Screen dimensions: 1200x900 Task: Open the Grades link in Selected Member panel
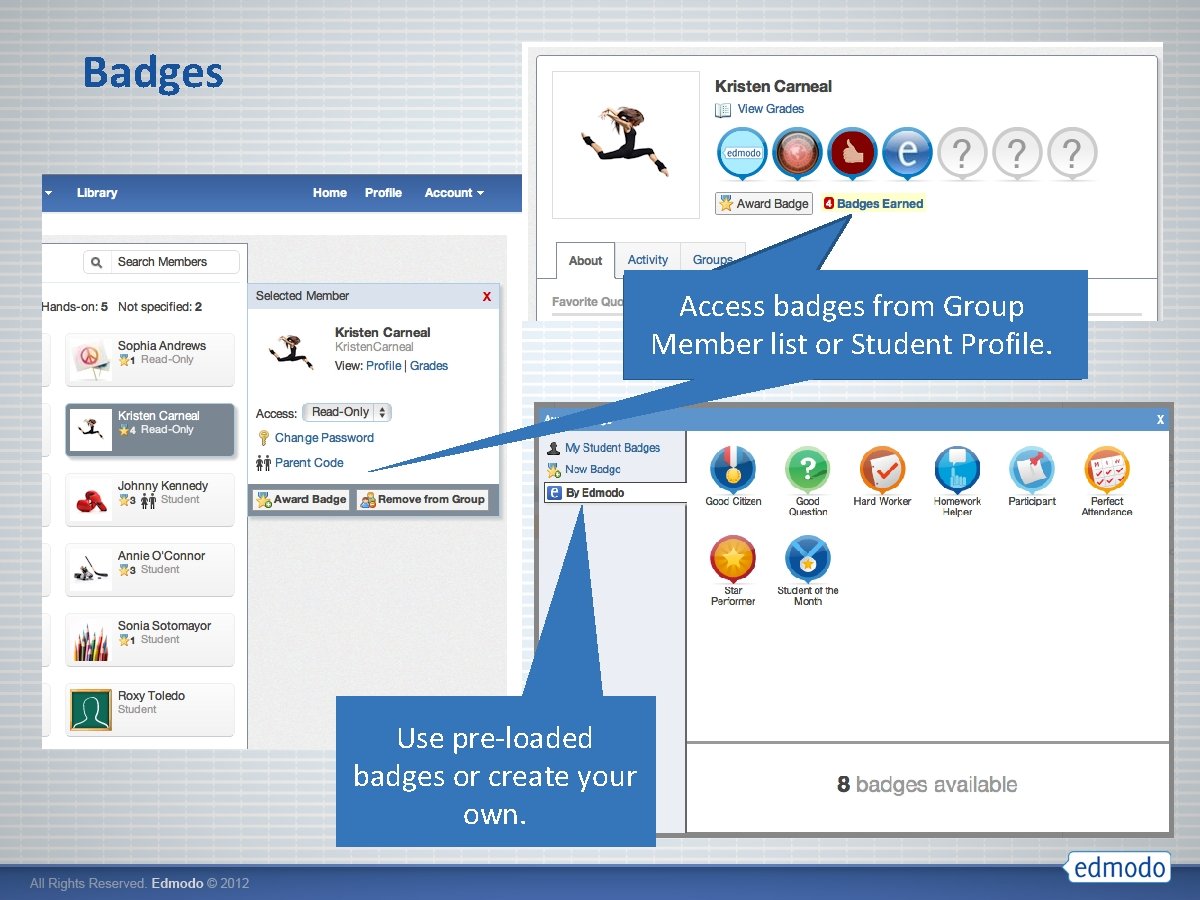point(429,366)
